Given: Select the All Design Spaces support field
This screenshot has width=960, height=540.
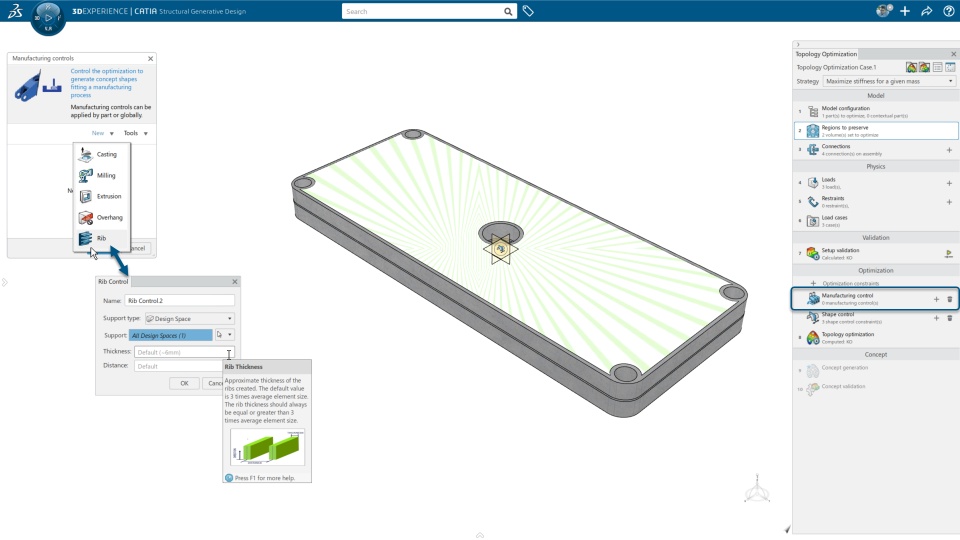Looking at the screenshot, I should (x=170, y=336).
